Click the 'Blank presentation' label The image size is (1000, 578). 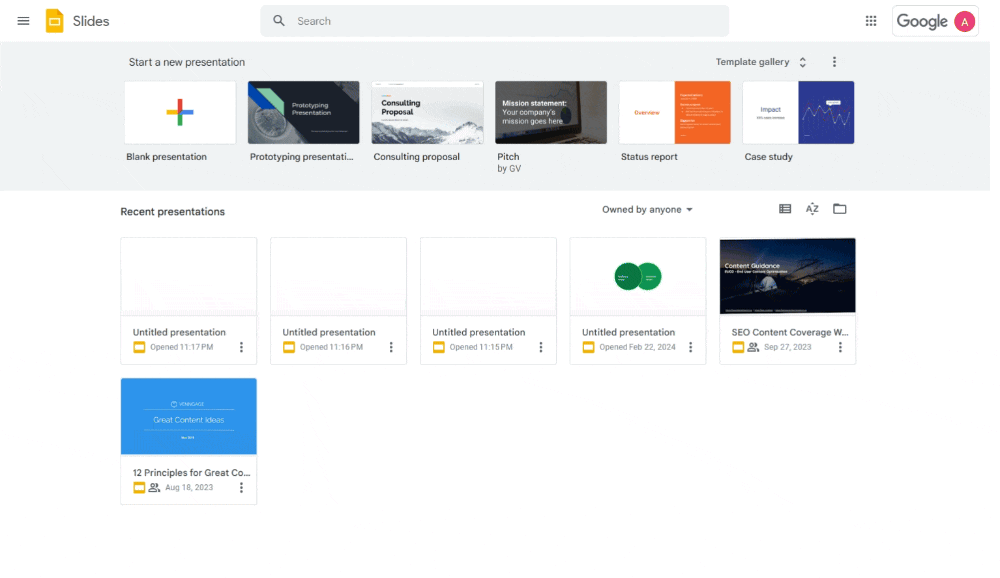point(166,157)
